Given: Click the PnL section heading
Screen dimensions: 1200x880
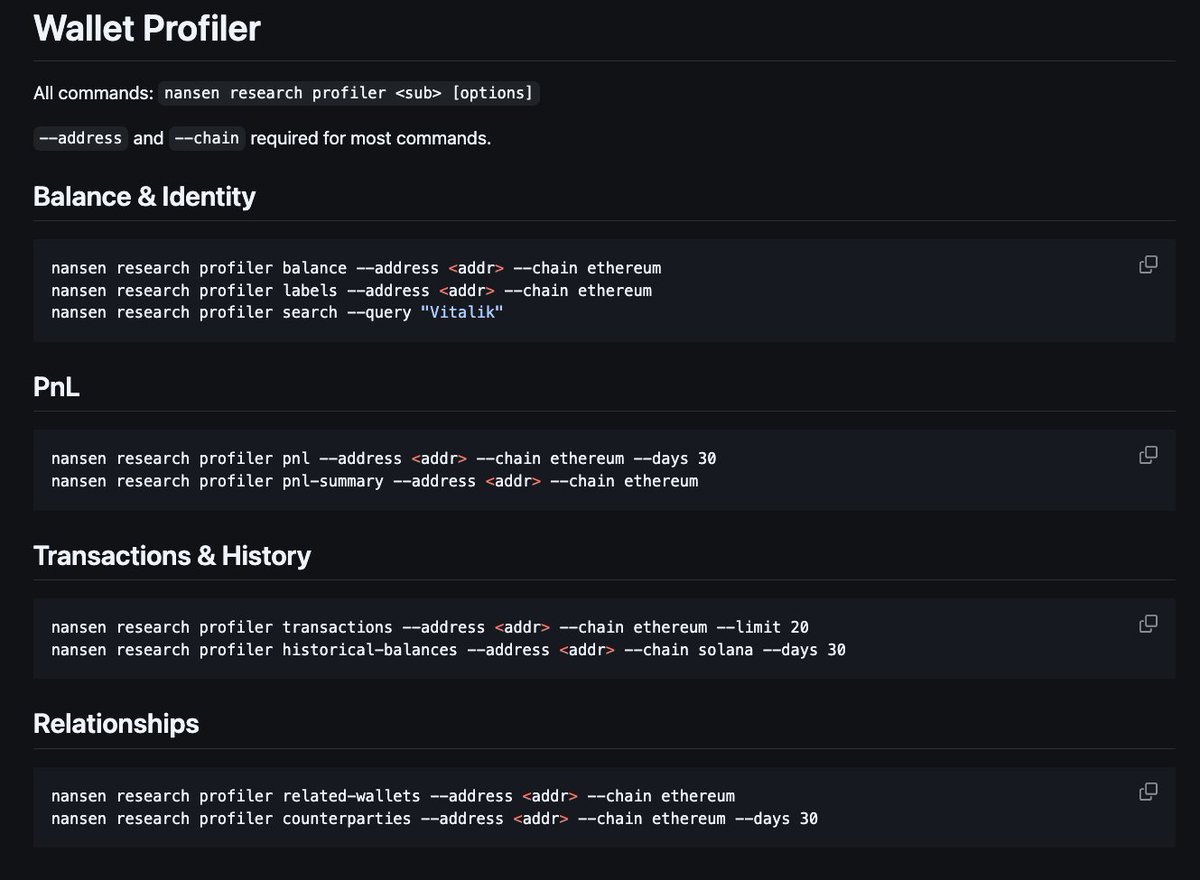Looking at the screenshot, I should click(56, 387).
